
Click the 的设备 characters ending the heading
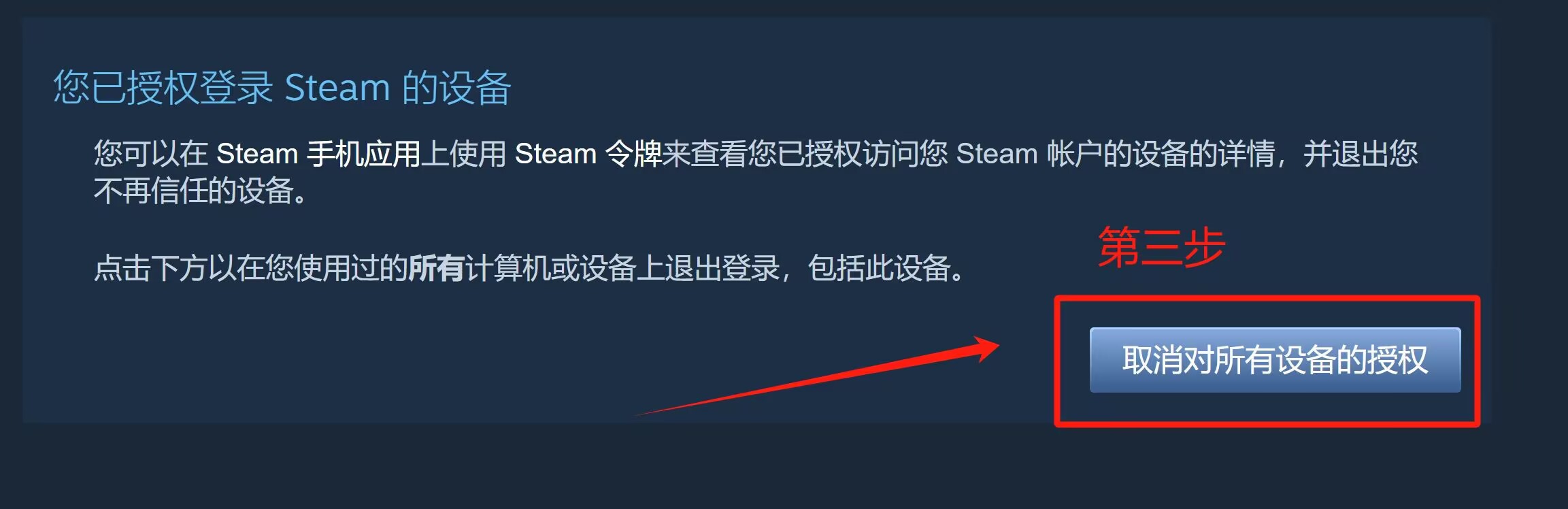pyautogui.click(x=456, y=88)
